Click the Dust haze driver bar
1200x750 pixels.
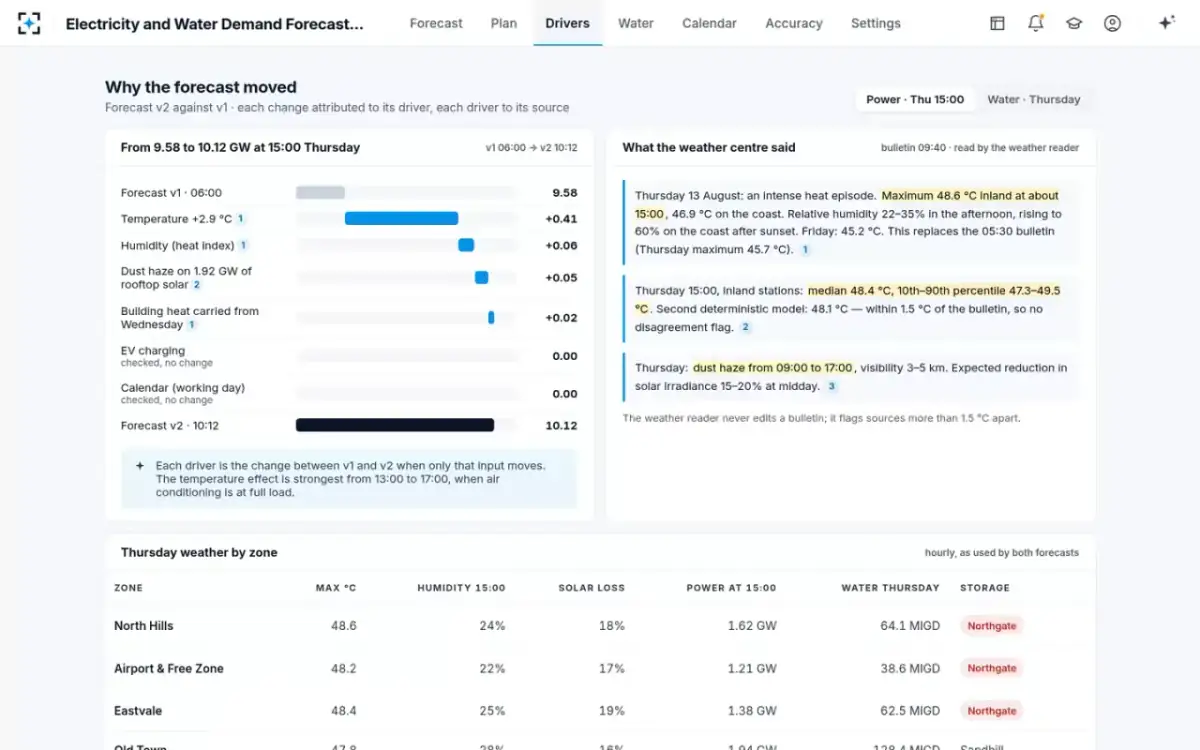pos(481,277)
